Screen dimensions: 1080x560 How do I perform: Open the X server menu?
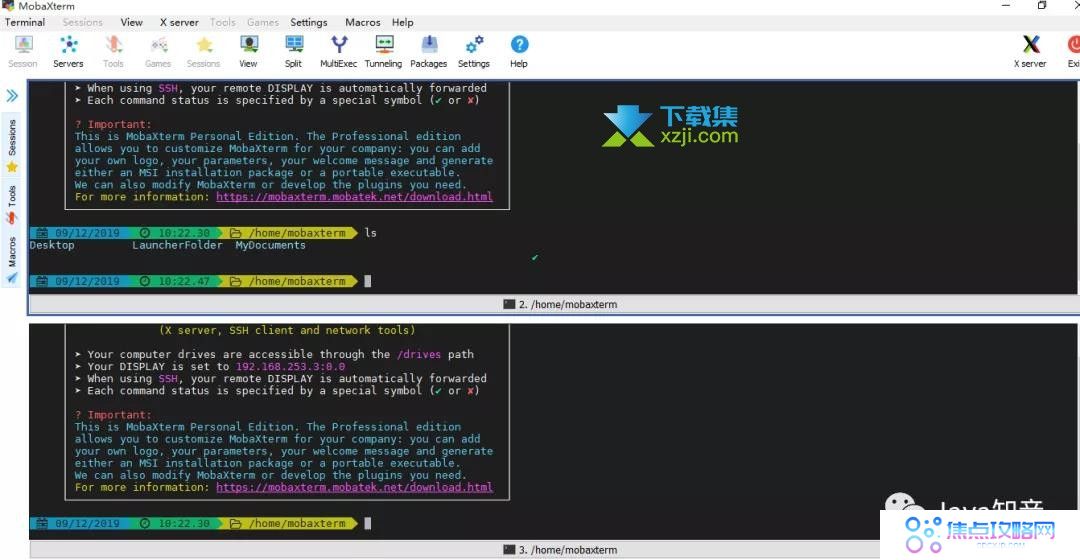pyautogui.click(x=179, y=22)
